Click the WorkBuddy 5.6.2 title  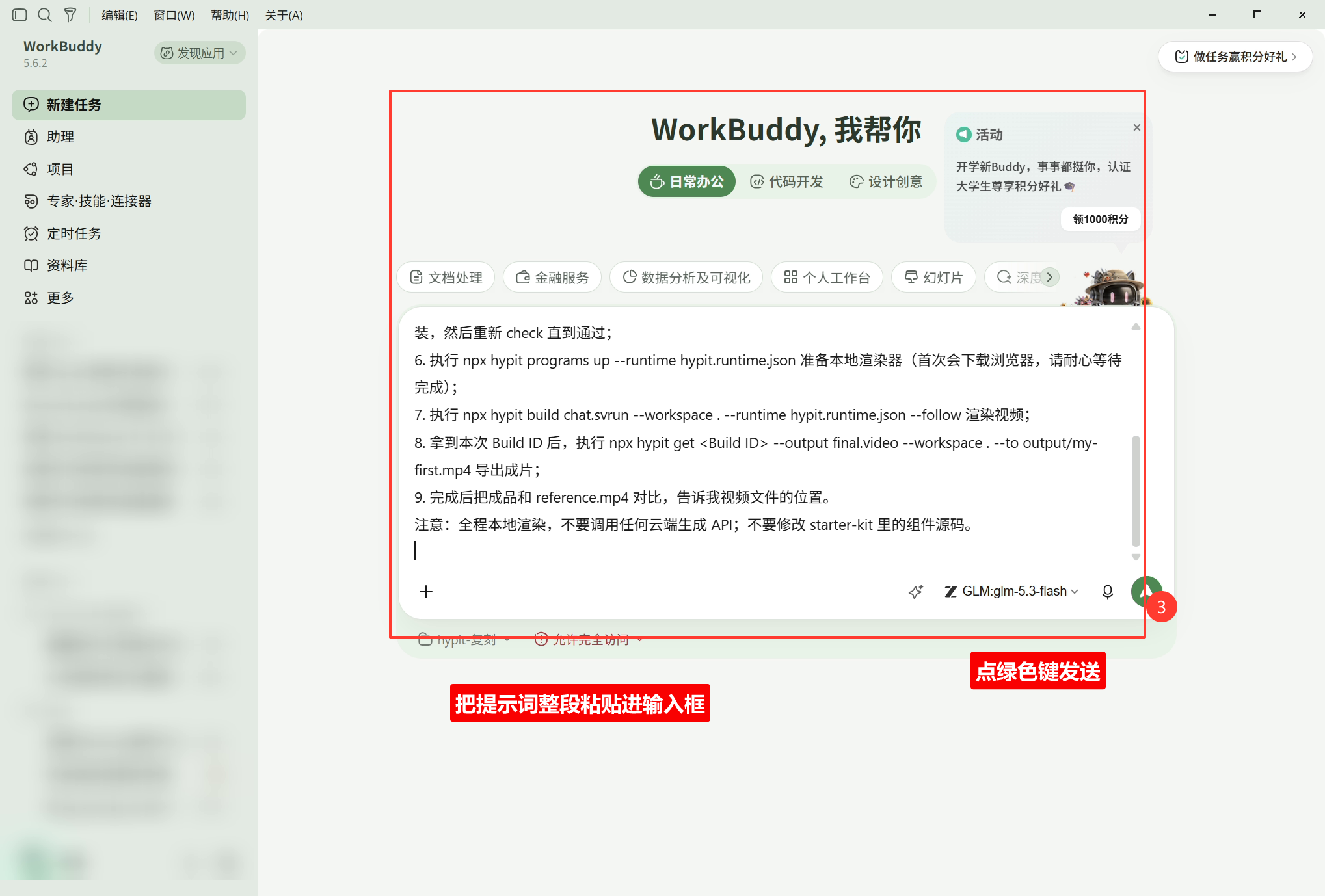(x=62, y=53)
